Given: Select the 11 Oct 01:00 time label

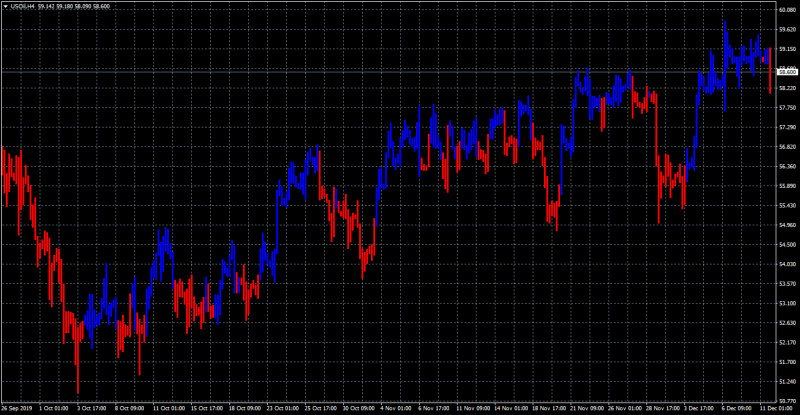Looking at the screenshot, I should pos(169,408).
